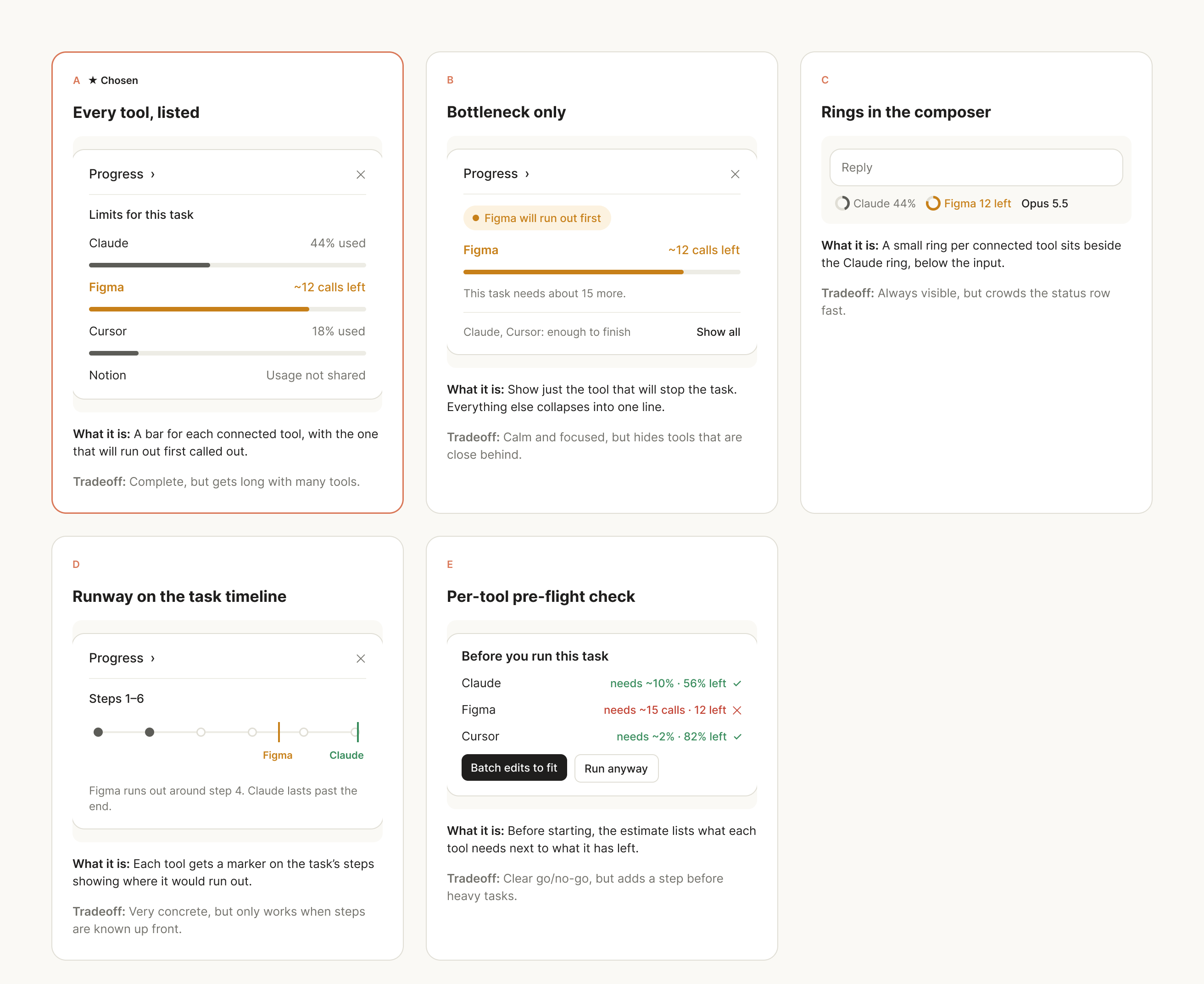Click the green Claude marker on timeline

click(358, 732)
